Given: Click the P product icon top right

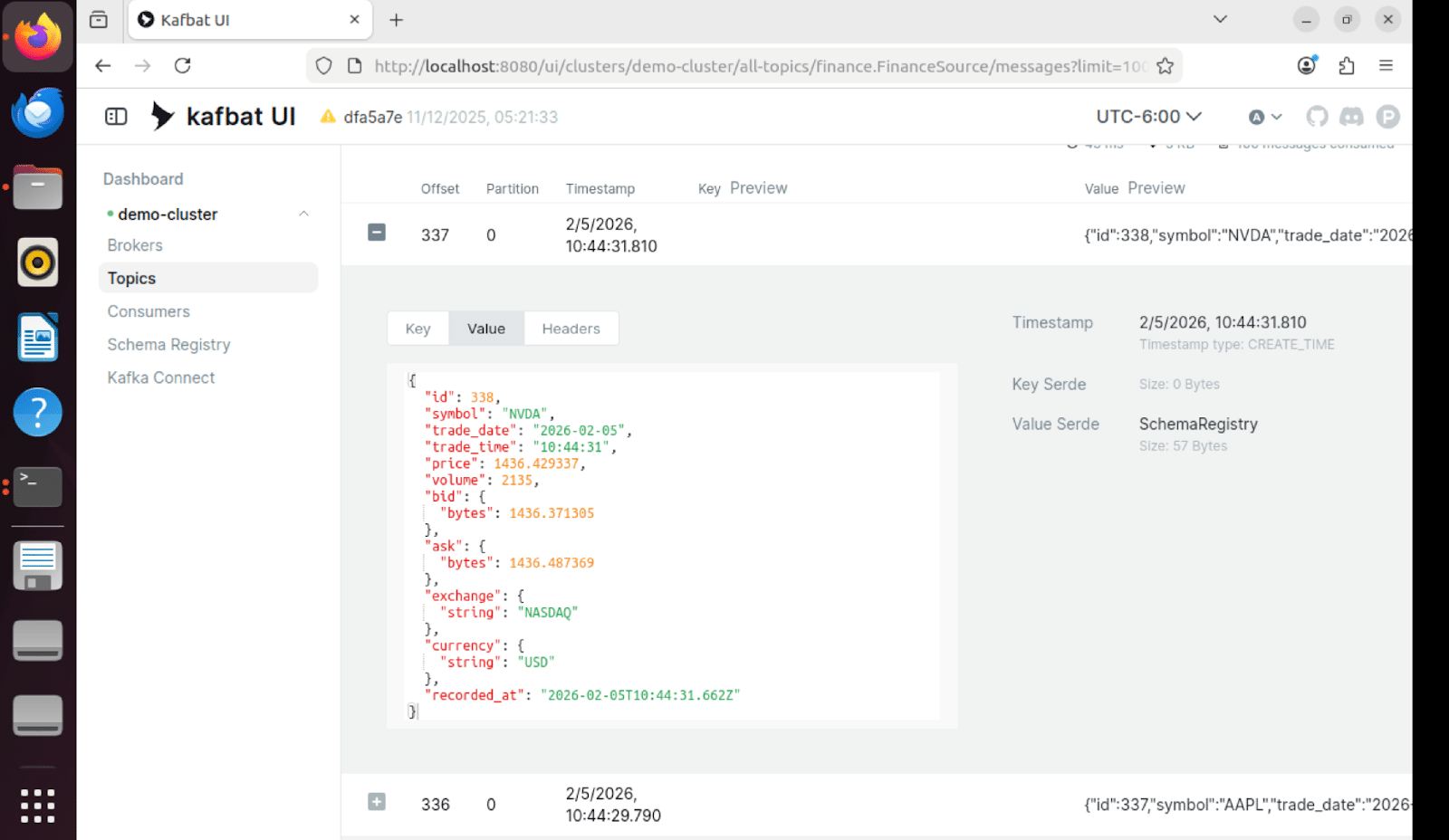Looking at the screenshot, I should (1388, 116).
